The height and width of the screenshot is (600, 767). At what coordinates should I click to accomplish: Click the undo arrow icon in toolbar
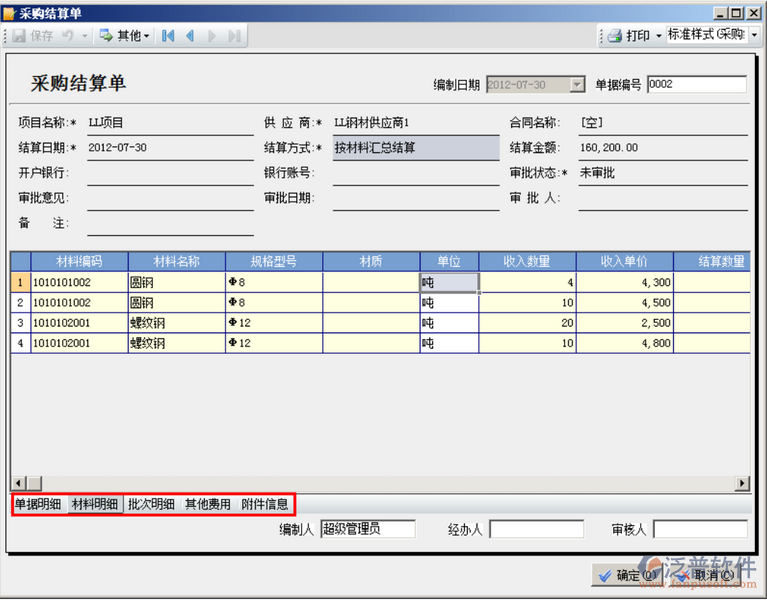click(x=68, y=36)
